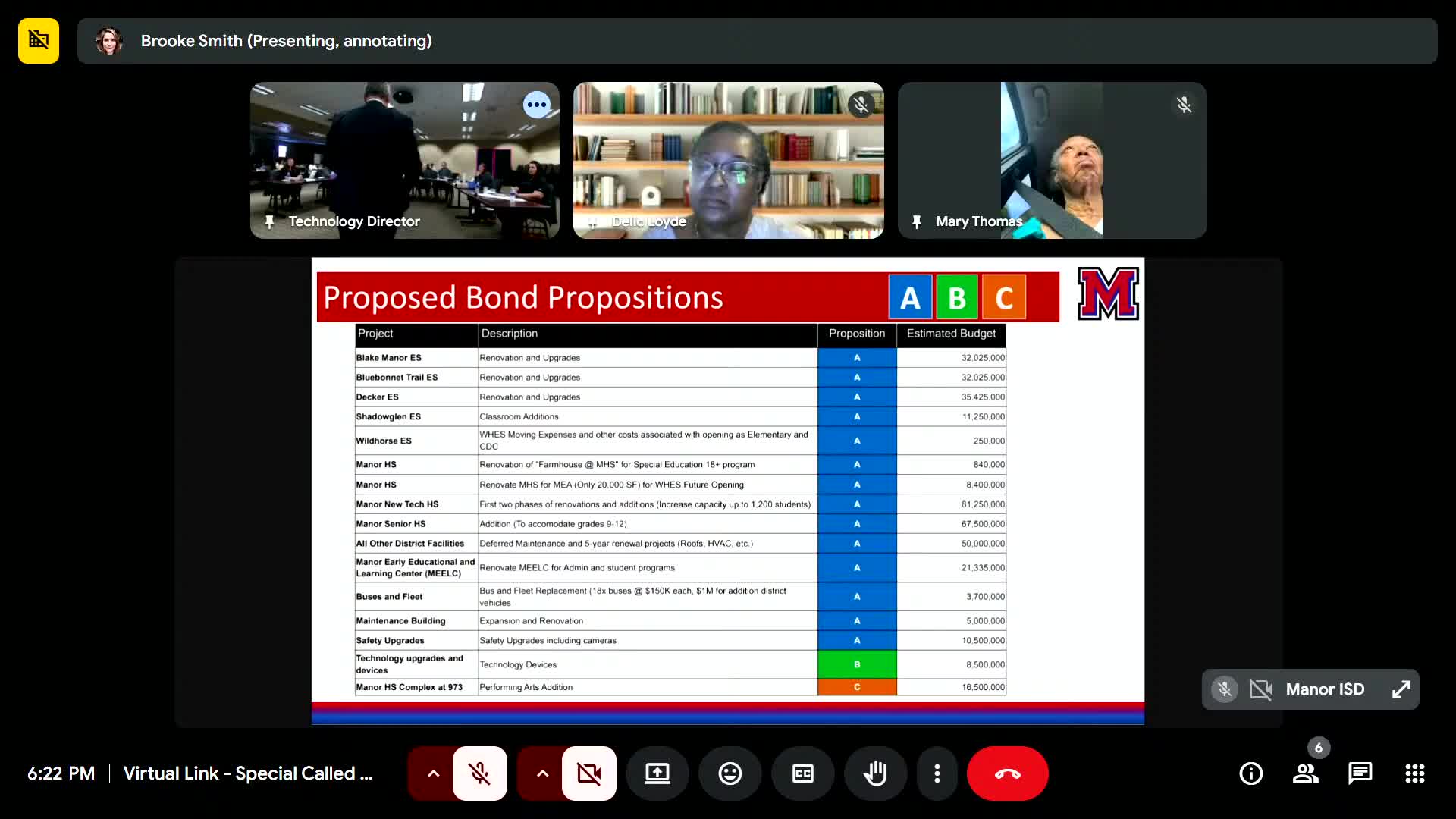Click the yellow hide presentation icon
This screenshot has height=819, width=1456.
click(39, 40)
